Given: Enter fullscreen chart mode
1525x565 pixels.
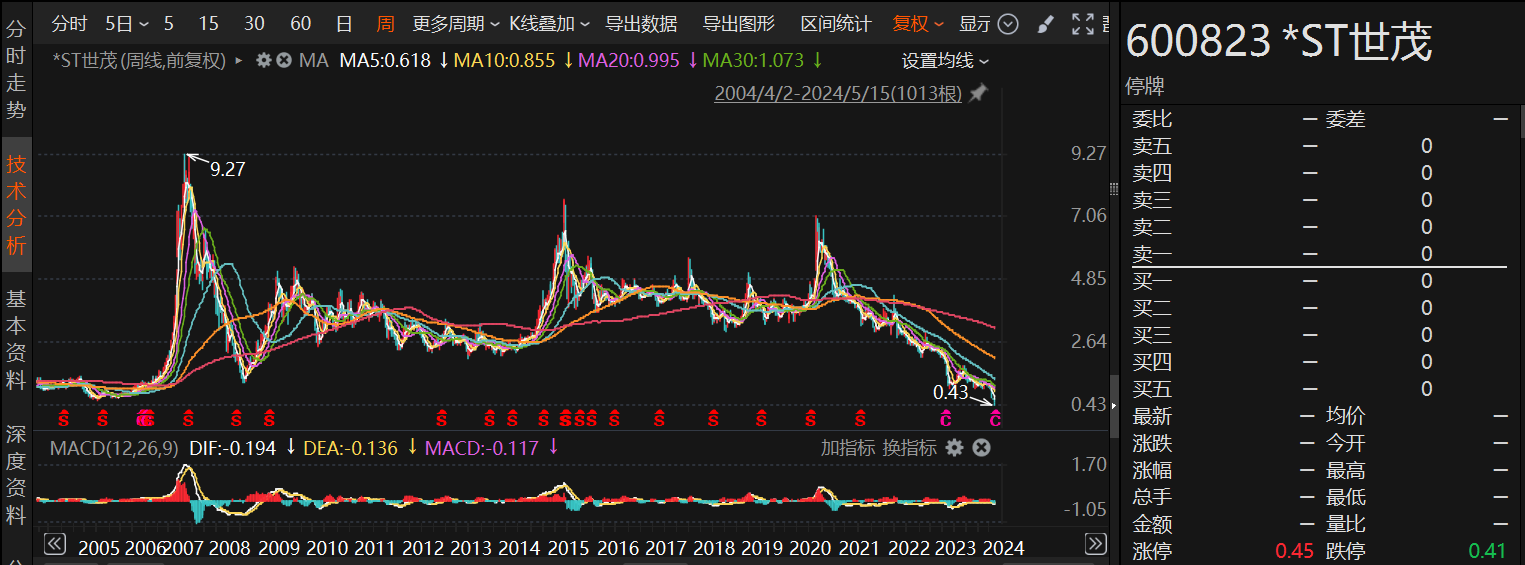Looking at the screenshot, I should point(1082,23).
